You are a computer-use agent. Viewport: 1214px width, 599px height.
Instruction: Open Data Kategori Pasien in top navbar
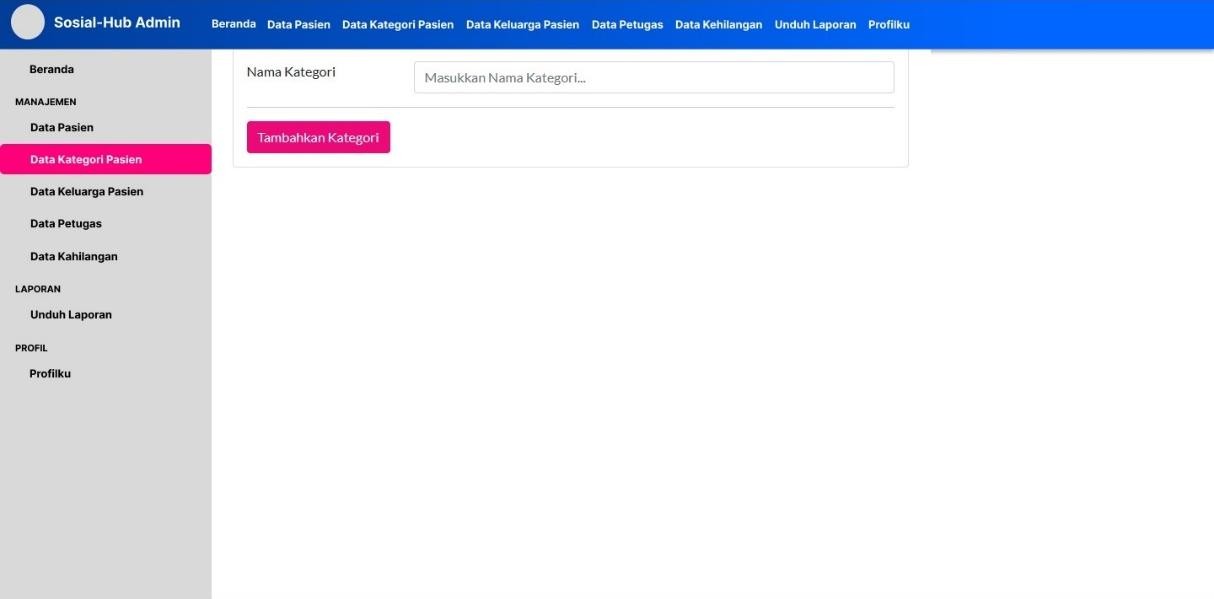pos(397,25)
